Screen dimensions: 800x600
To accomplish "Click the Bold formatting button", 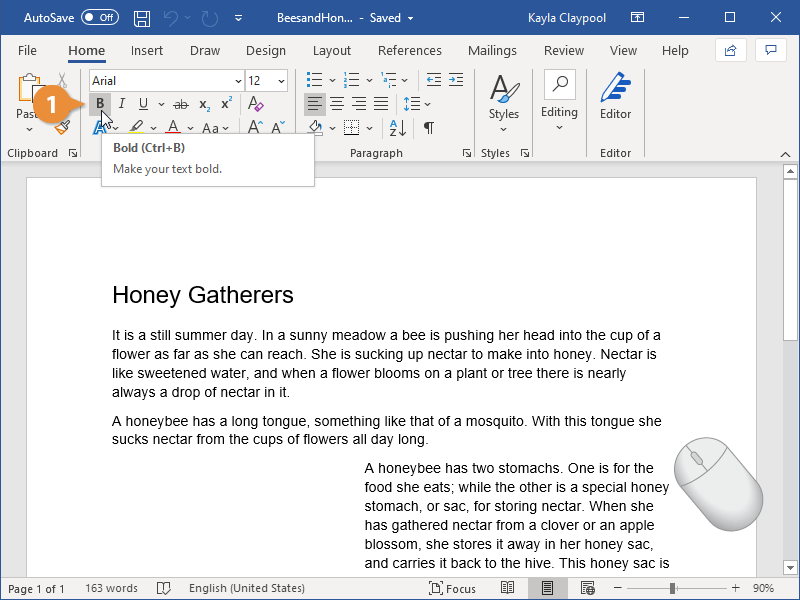I will pyautogui.click(x=100, y=104).
